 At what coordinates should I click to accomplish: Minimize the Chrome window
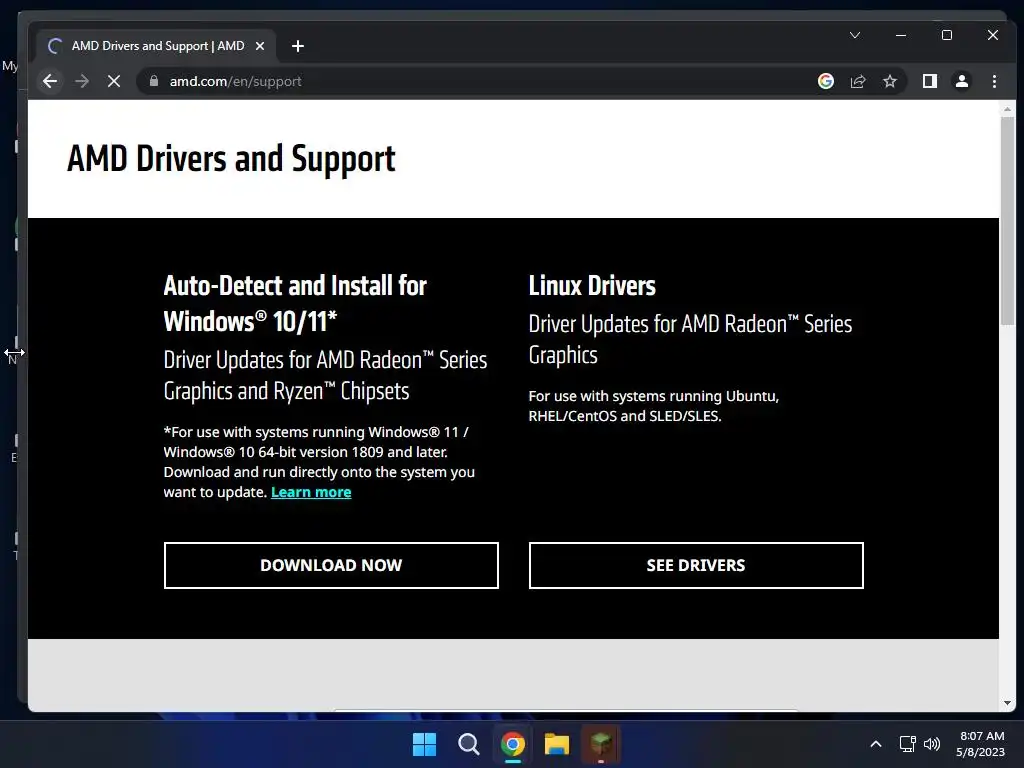(901, 35)
